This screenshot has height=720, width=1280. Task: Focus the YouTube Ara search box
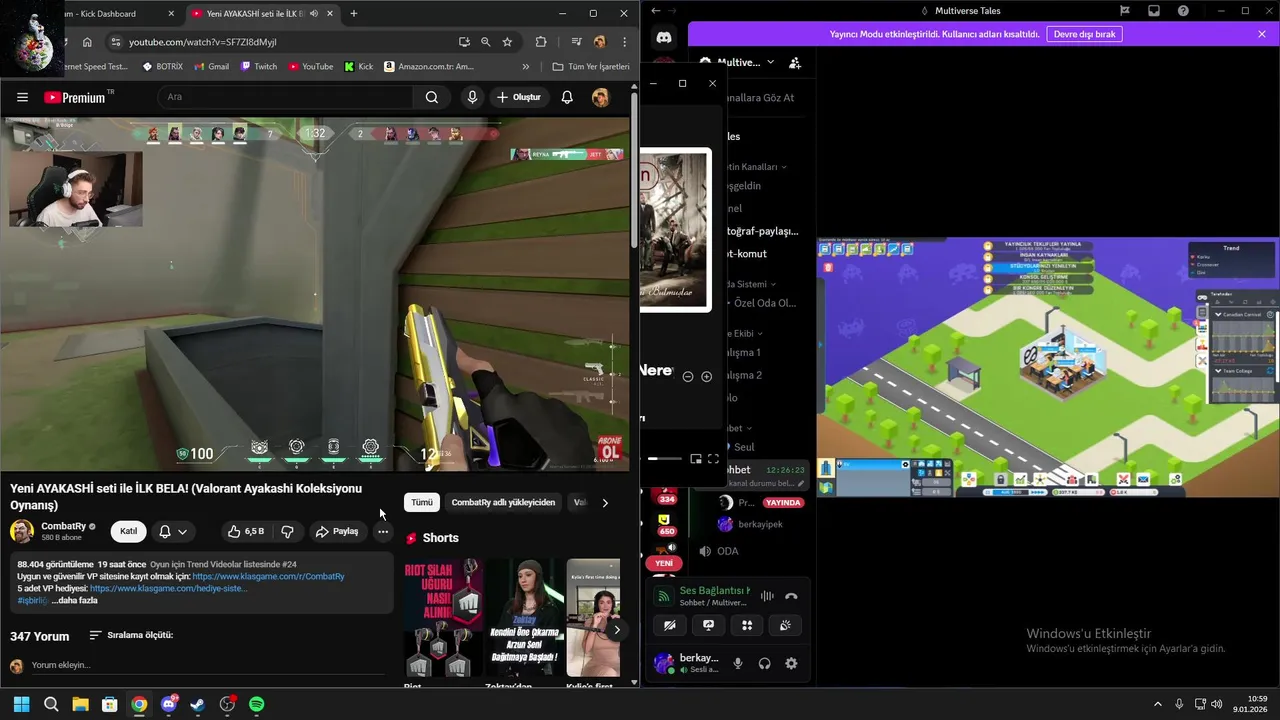pyautogui.click(x=286, y=97)
